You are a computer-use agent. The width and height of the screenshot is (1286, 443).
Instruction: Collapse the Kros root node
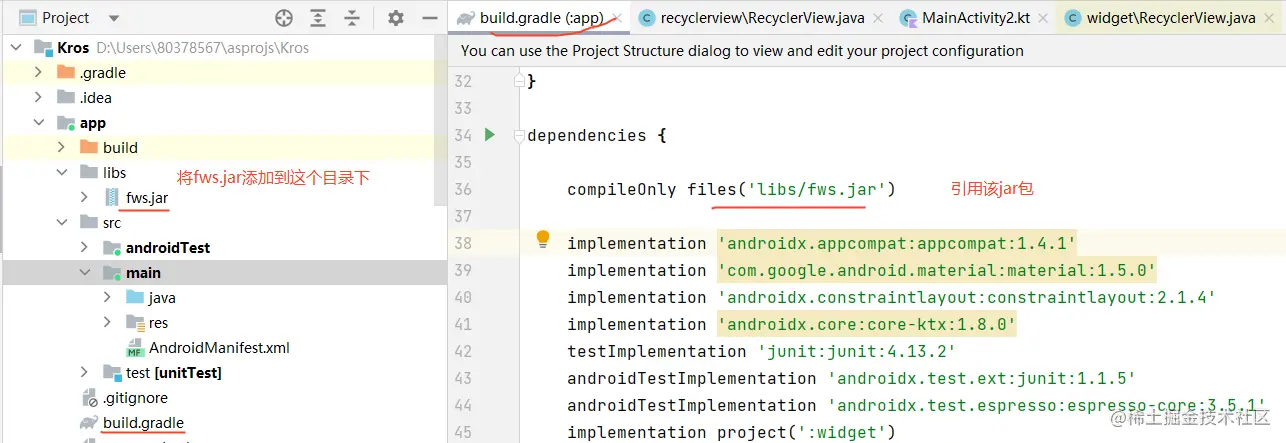(16, 47)
